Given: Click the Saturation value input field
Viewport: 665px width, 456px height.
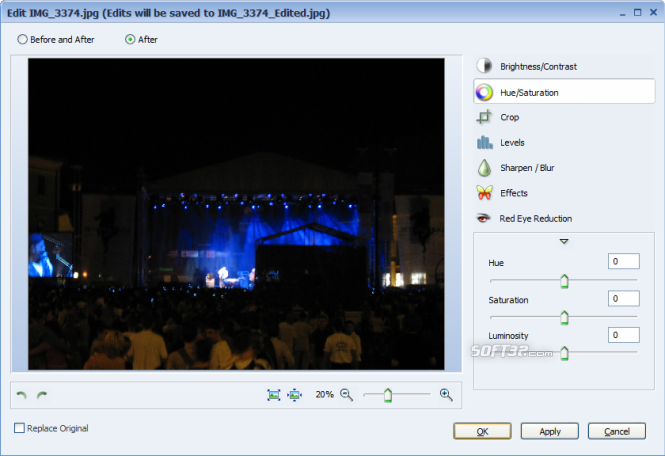Looking at the screenshot, I should click(x=623, y=298).
